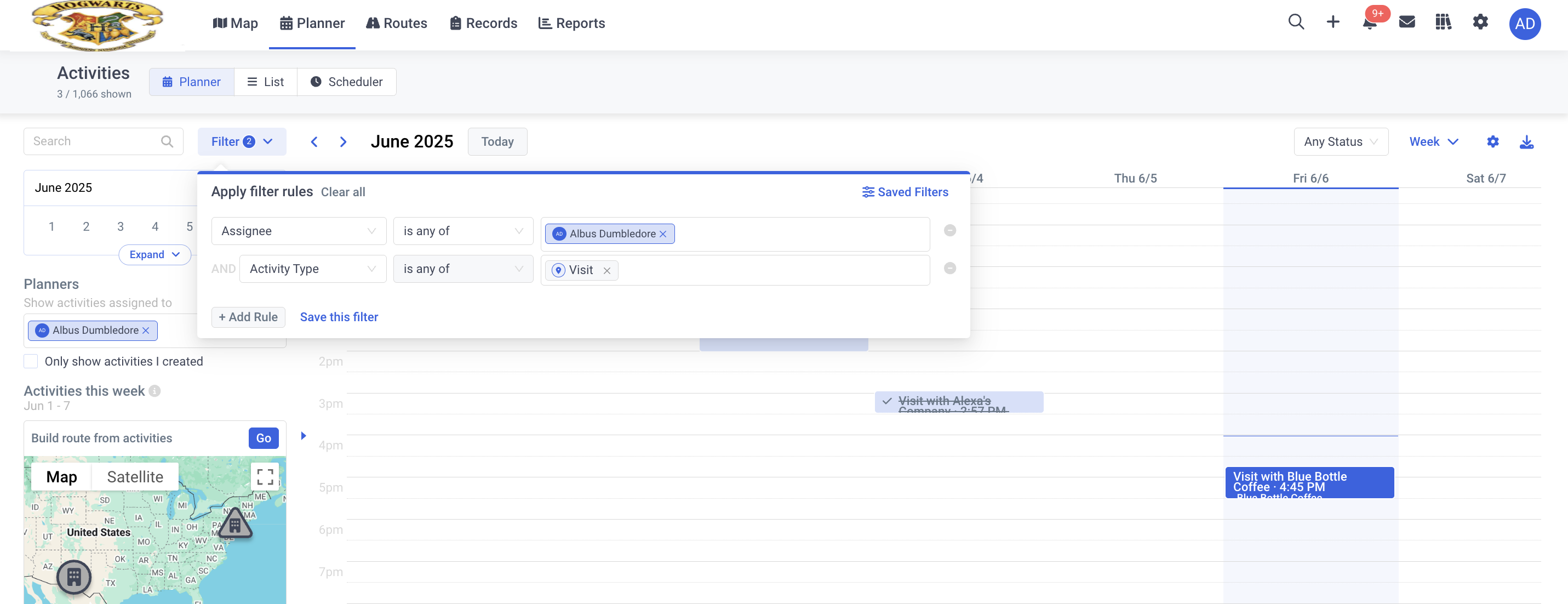Select day 4 in mini calendar
Image resolution: width=1568 pixels, height=604 pixels.
point(155,226)
